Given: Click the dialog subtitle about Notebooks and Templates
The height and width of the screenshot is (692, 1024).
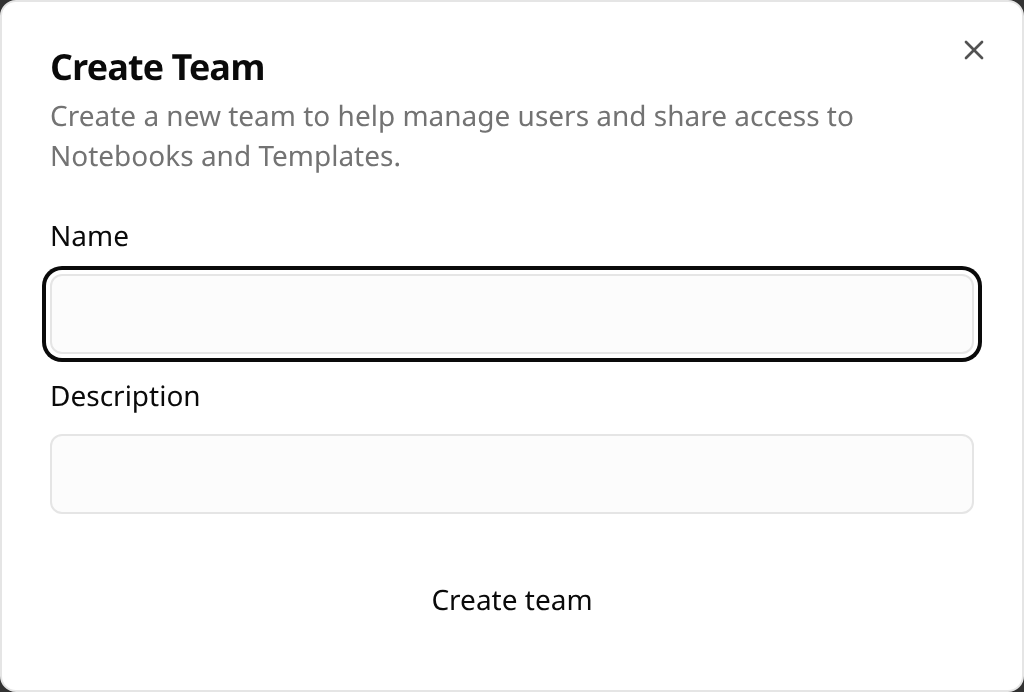Looking at the screenshot, I should (451, 136).
